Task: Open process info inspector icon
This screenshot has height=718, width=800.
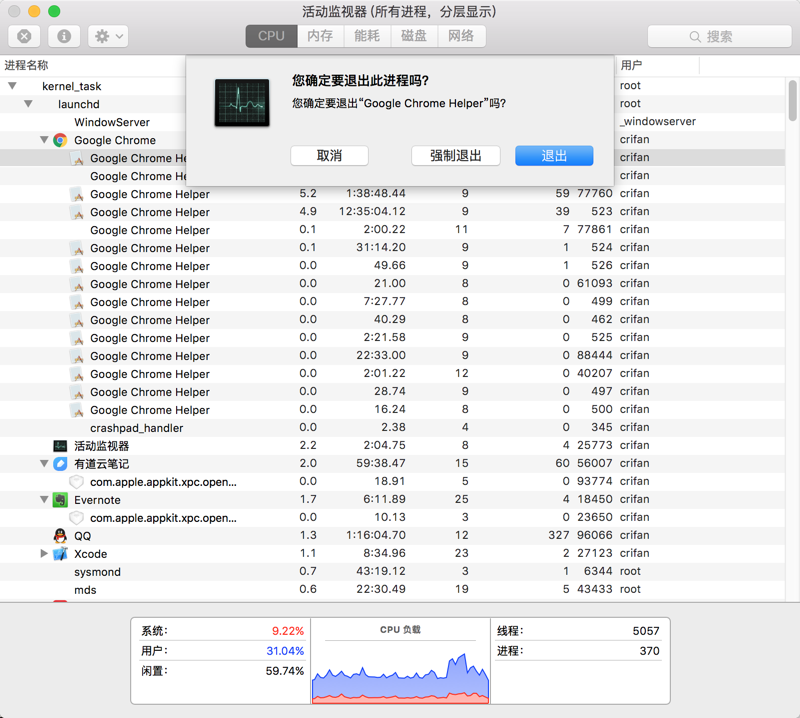Action: (64, 36)
